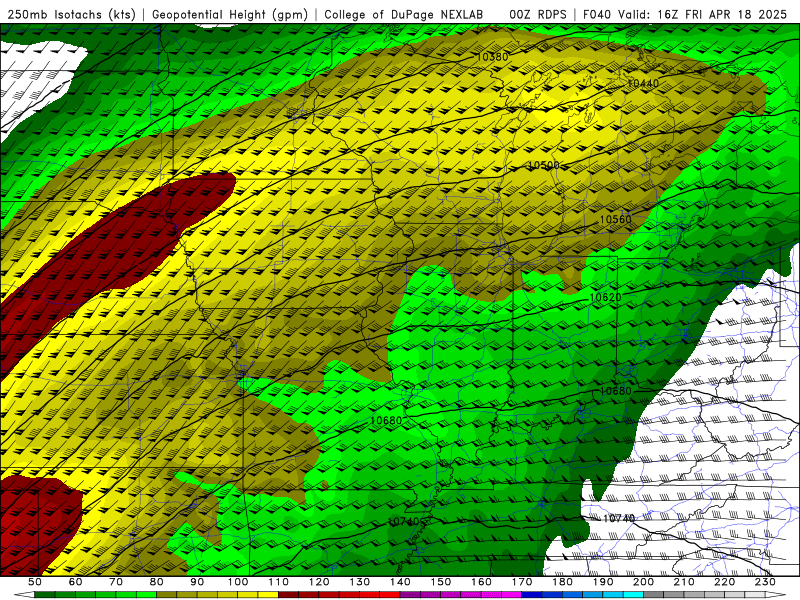Click the 10440 height contour label
Screen dimensions: 800x600
[643, 83]
